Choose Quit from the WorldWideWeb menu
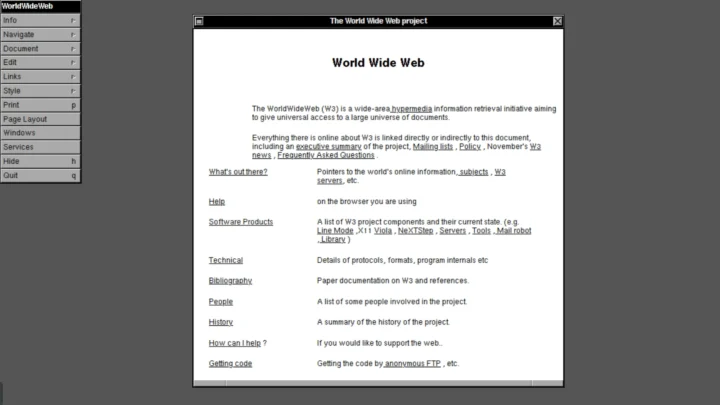720x405 pixels. pyautogui.click(x=40, y=175)
